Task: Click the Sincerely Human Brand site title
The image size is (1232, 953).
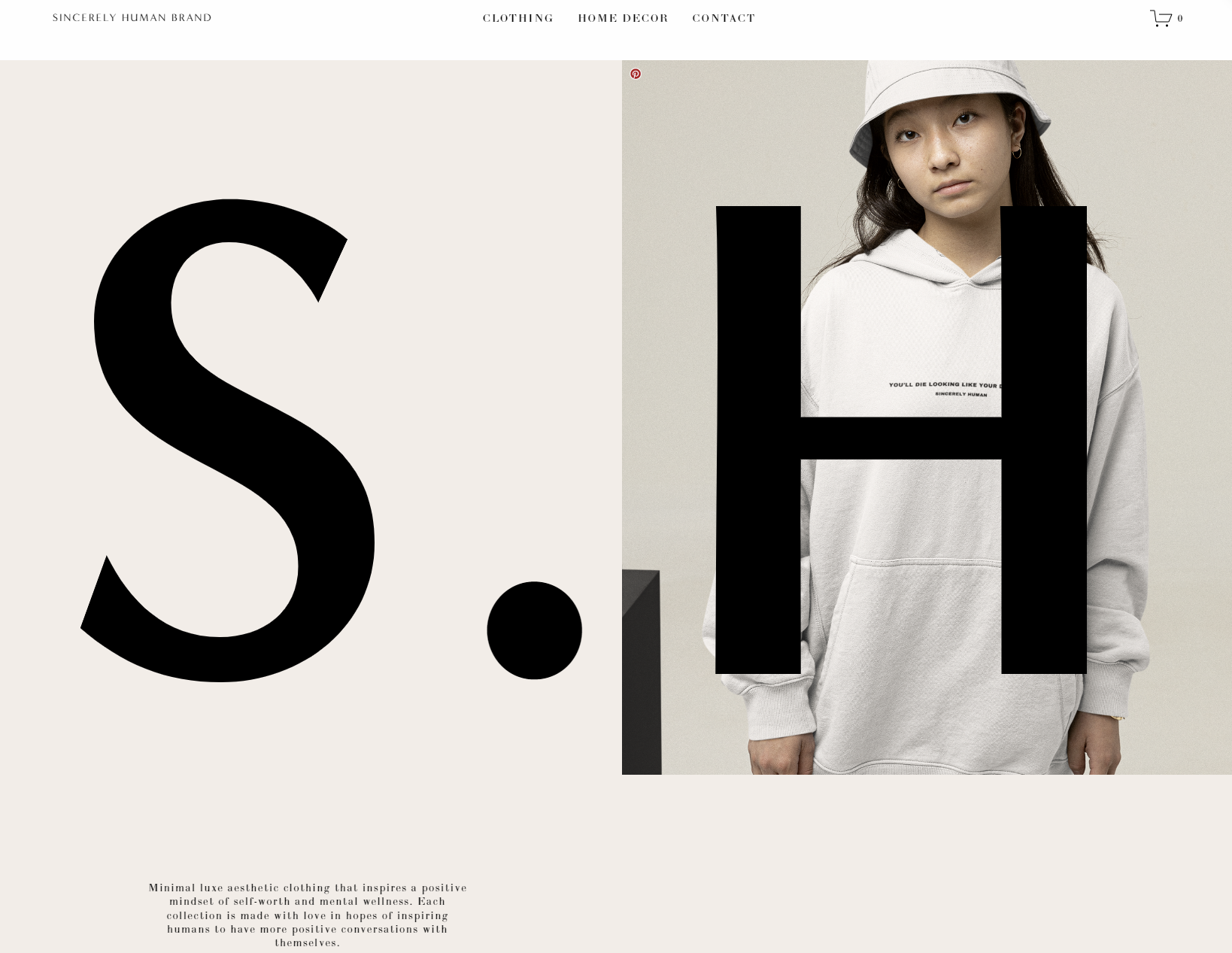Action: [x=132, y=17]
